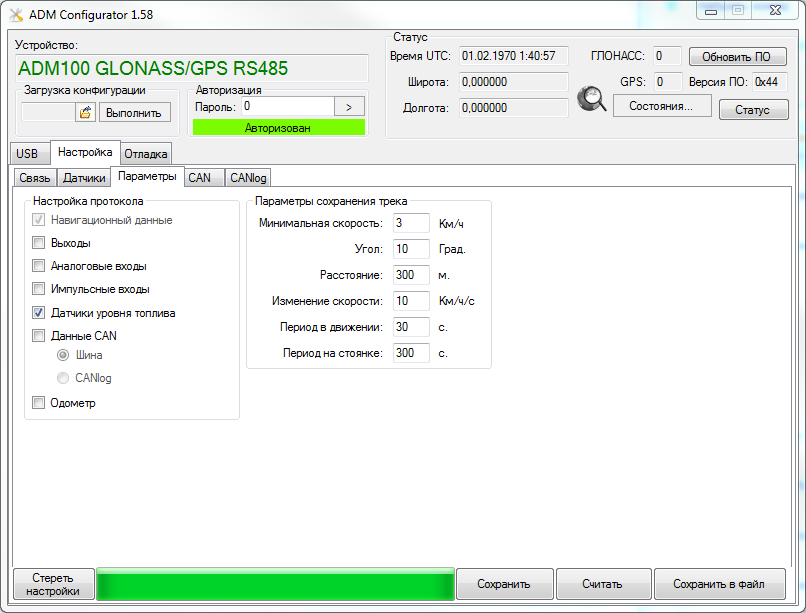Switch to the Настройка tab

point(85,152)
